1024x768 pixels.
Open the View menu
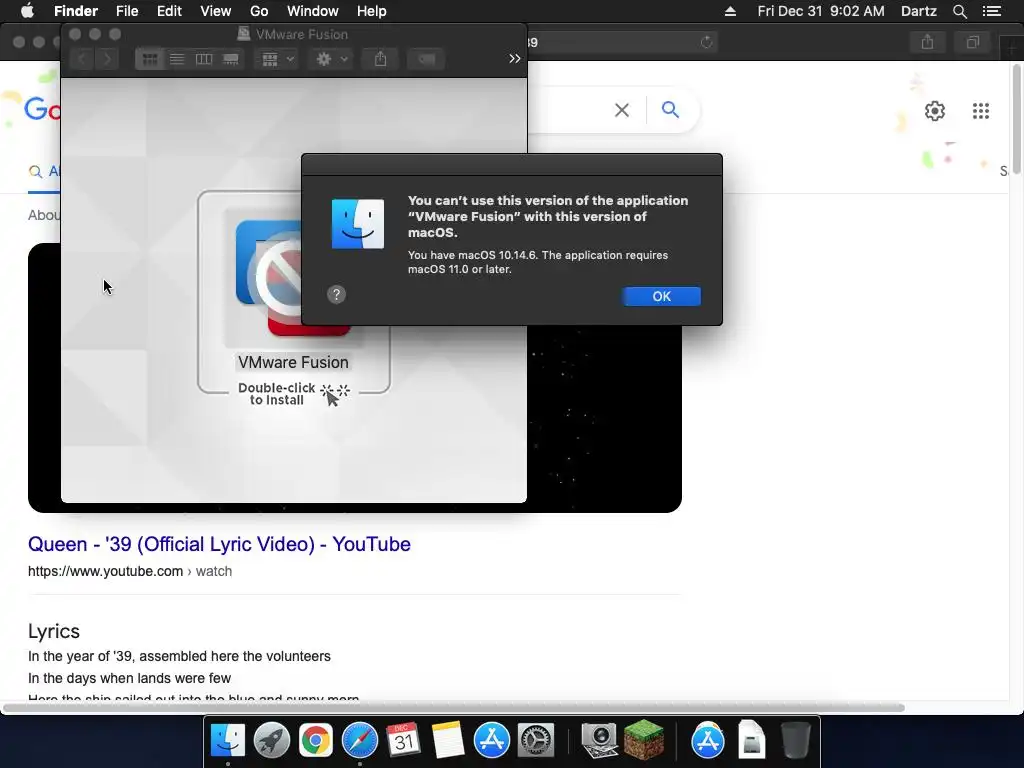point(216,11)
